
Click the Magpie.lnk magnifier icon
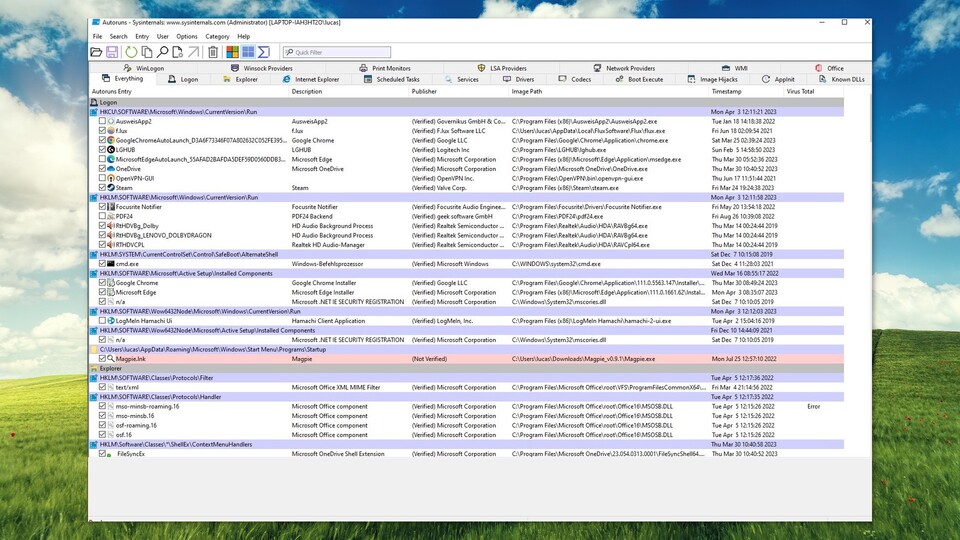(x=111, y=359)
